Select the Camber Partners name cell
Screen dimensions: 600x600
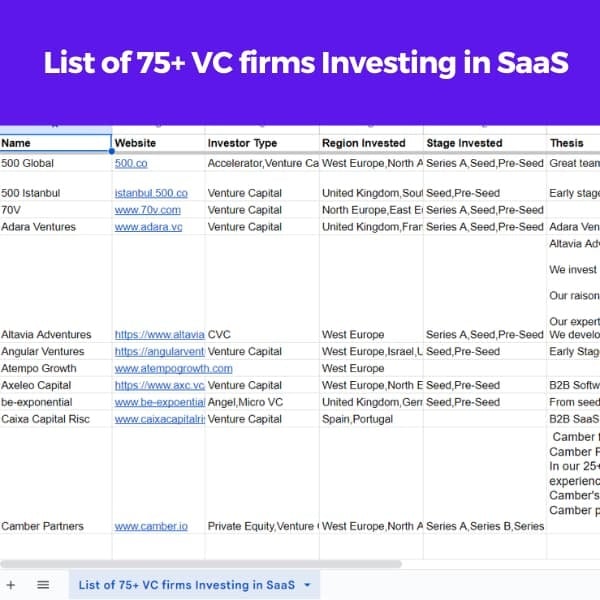pyautogui.click(x=43, y=526)
